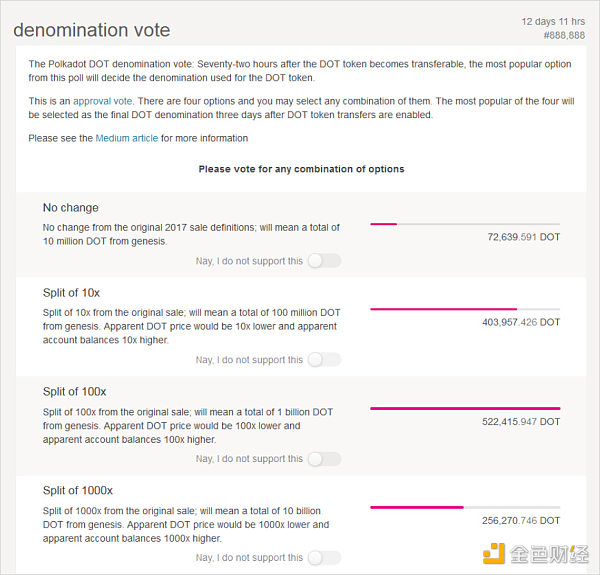The height and width of the screenshot is (575, 600).
Task: Toggle support for Split of 10x
Action: coord(324,360)
